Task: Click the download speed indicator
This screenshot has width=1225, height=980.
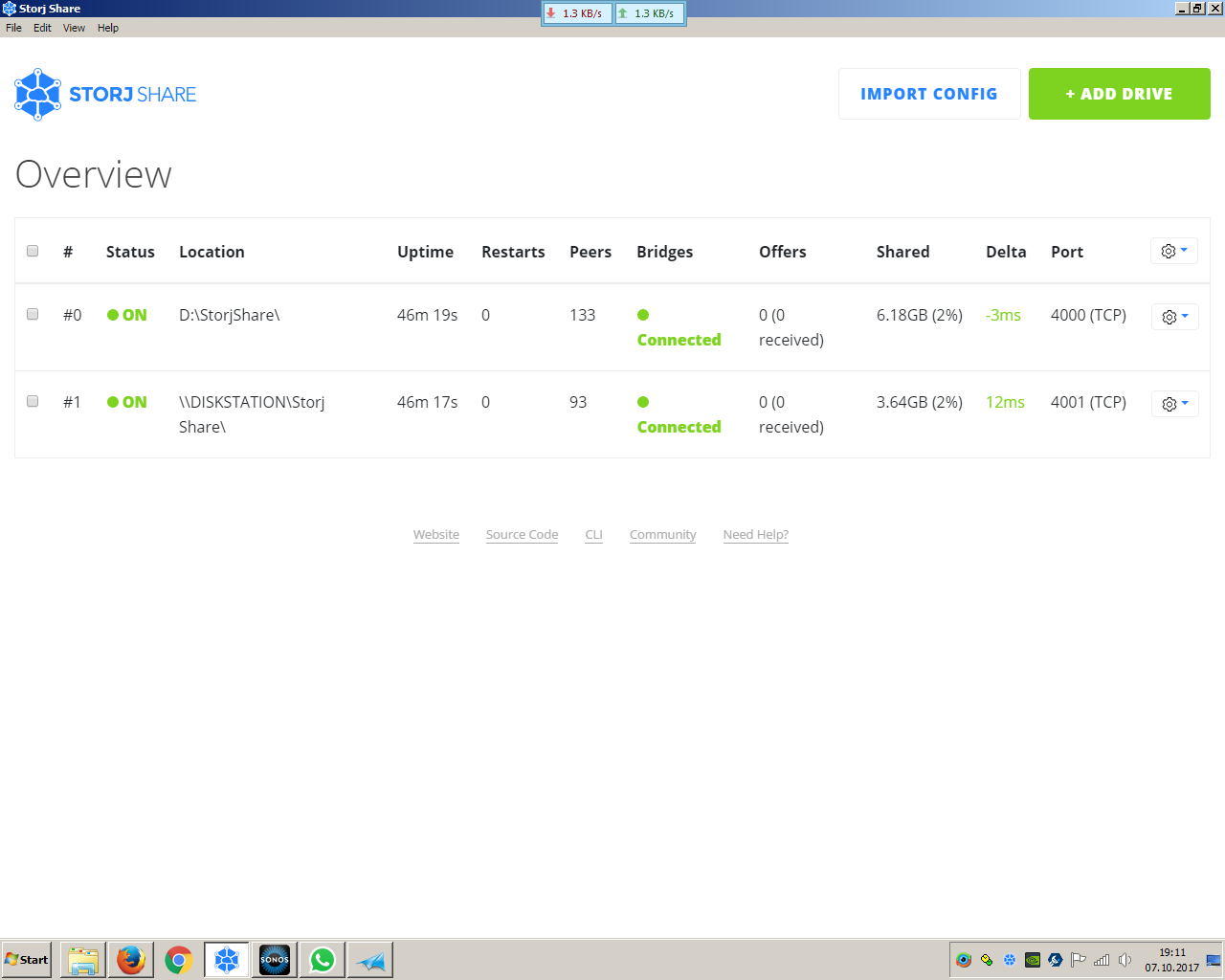Action: [577, 13]
